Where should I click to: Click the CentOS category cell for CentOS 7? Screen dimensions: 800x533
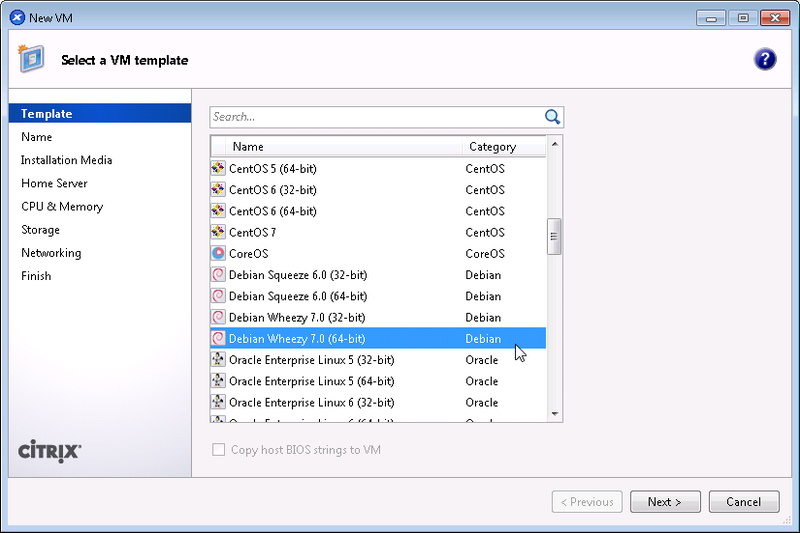click(485, 233)
